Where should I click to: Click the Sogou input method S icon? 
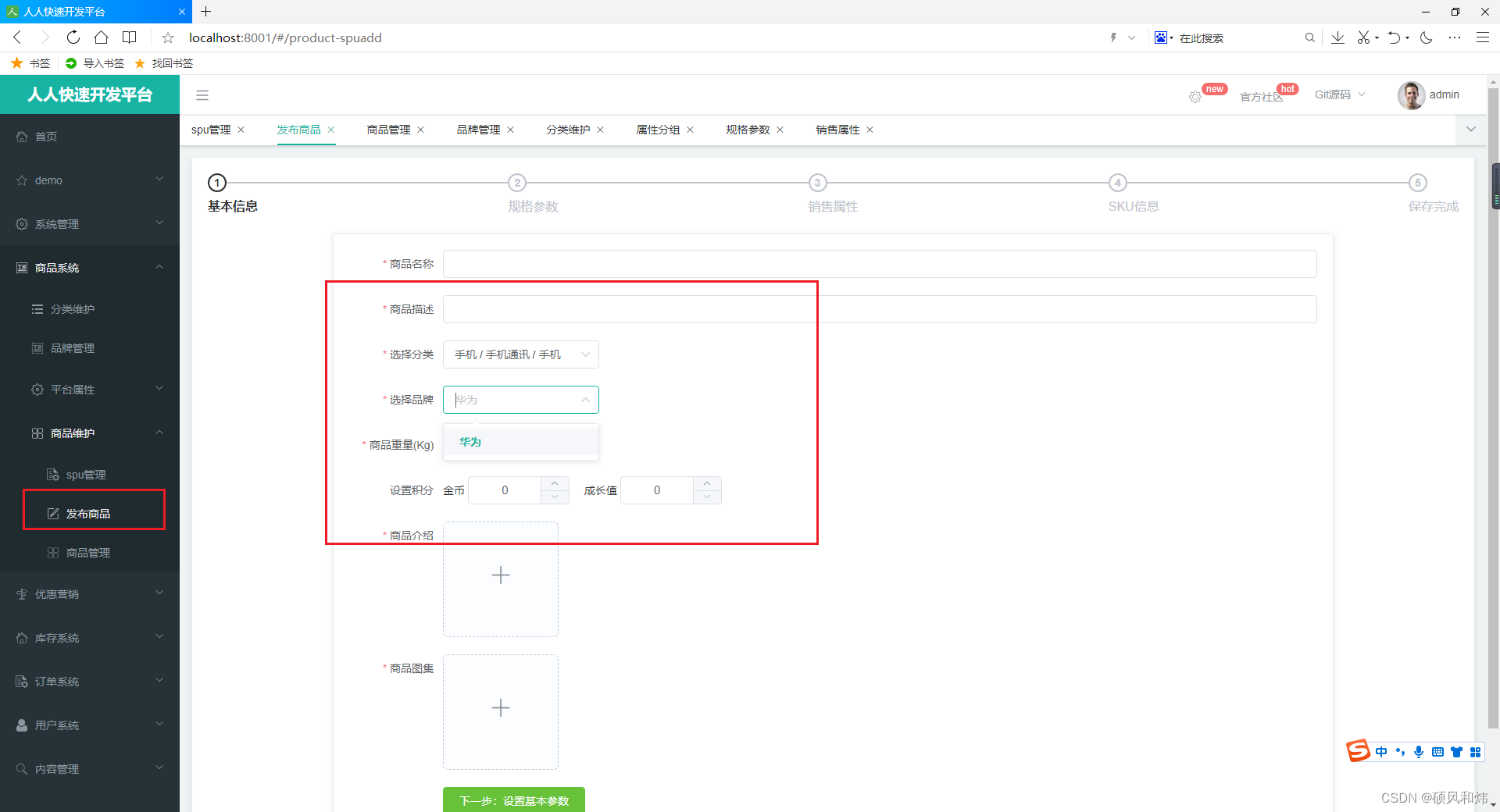[x=1359, y=750]
